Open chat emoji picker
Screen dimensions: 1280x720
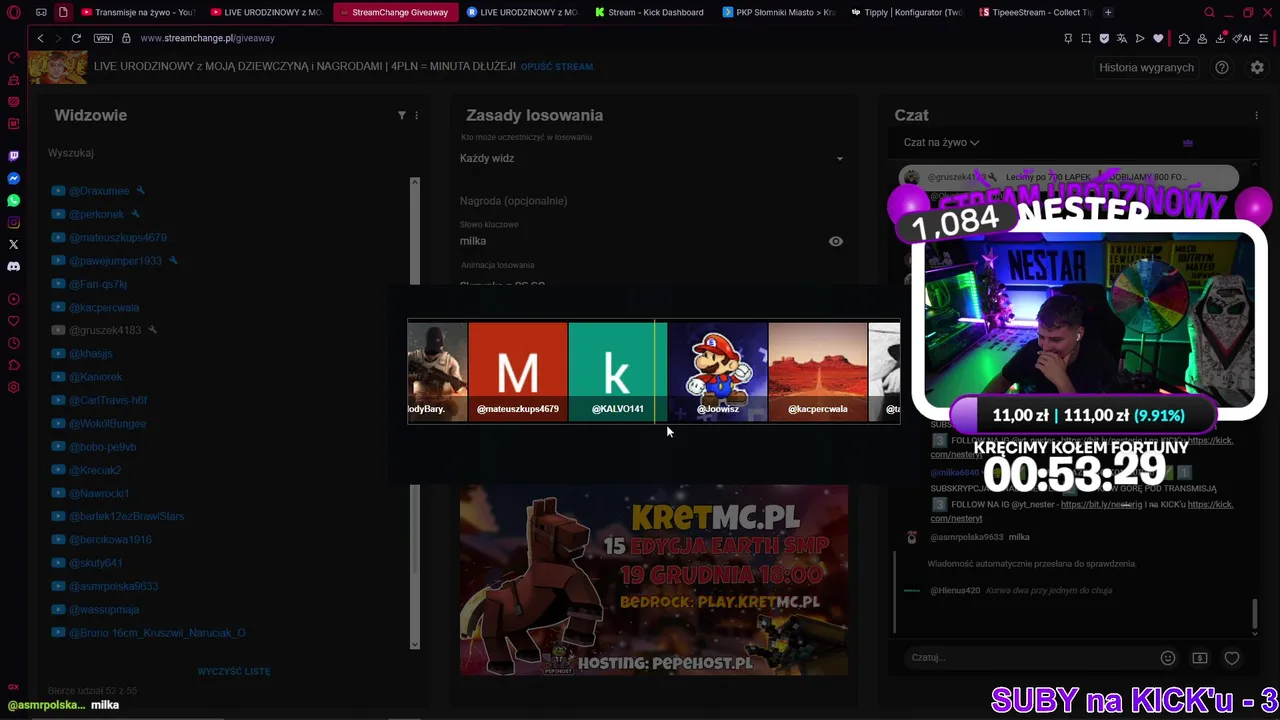[x=1167, y=658]
